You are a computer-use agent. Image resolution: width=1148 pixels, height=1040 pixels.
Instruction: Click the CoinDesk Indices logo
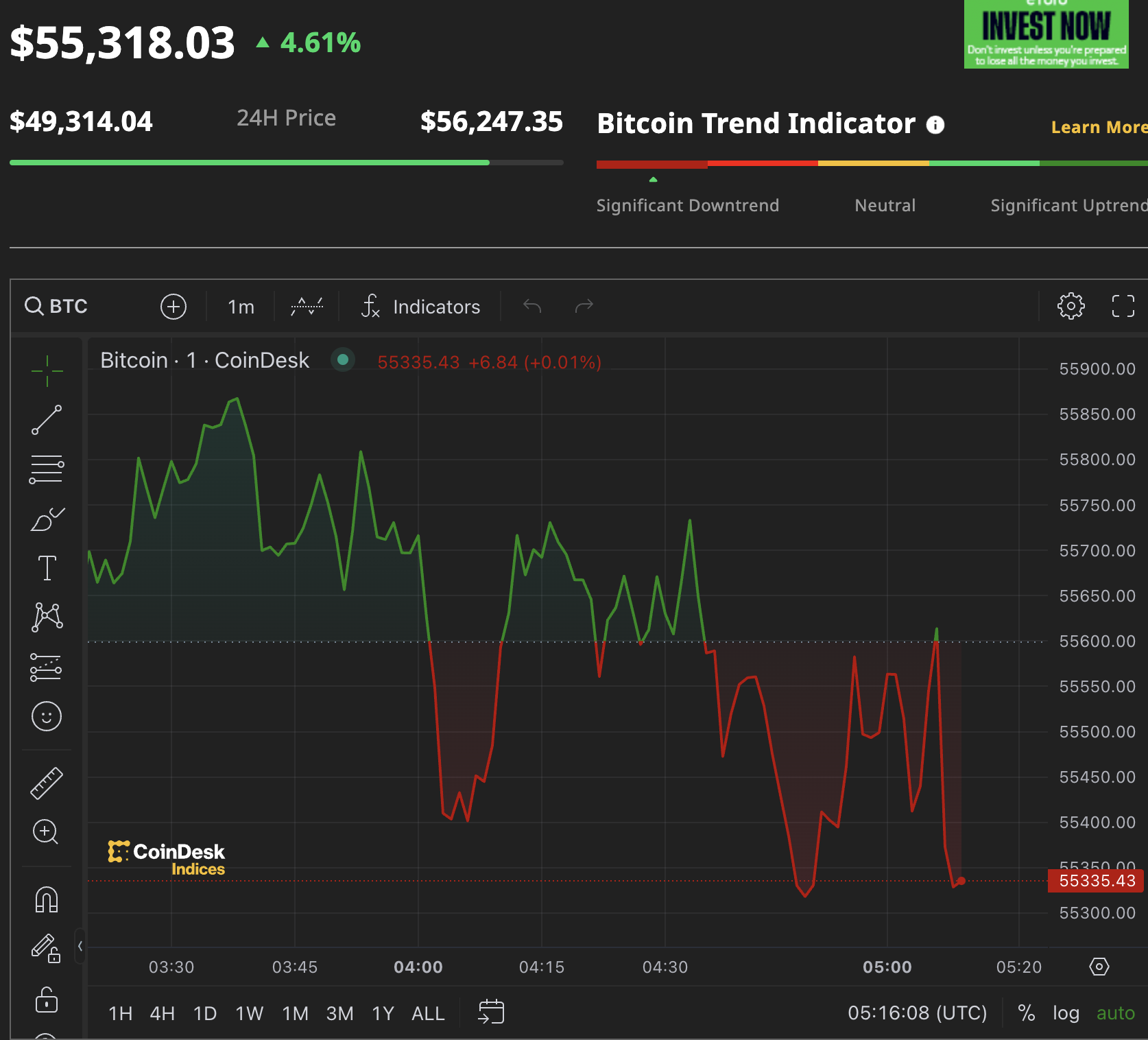click(x=166, y=859)
